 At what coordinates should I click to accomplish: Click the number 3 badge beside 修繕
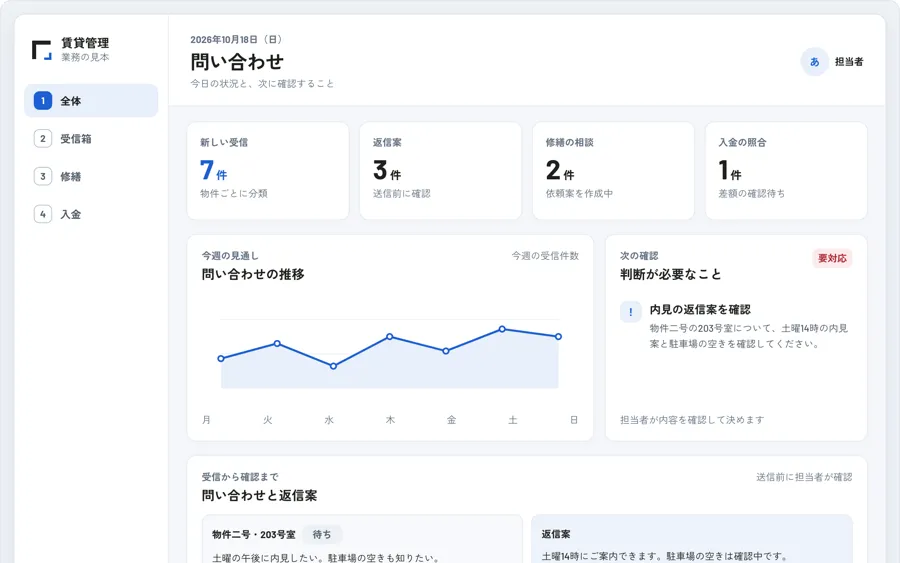click(x=42, y=176)
